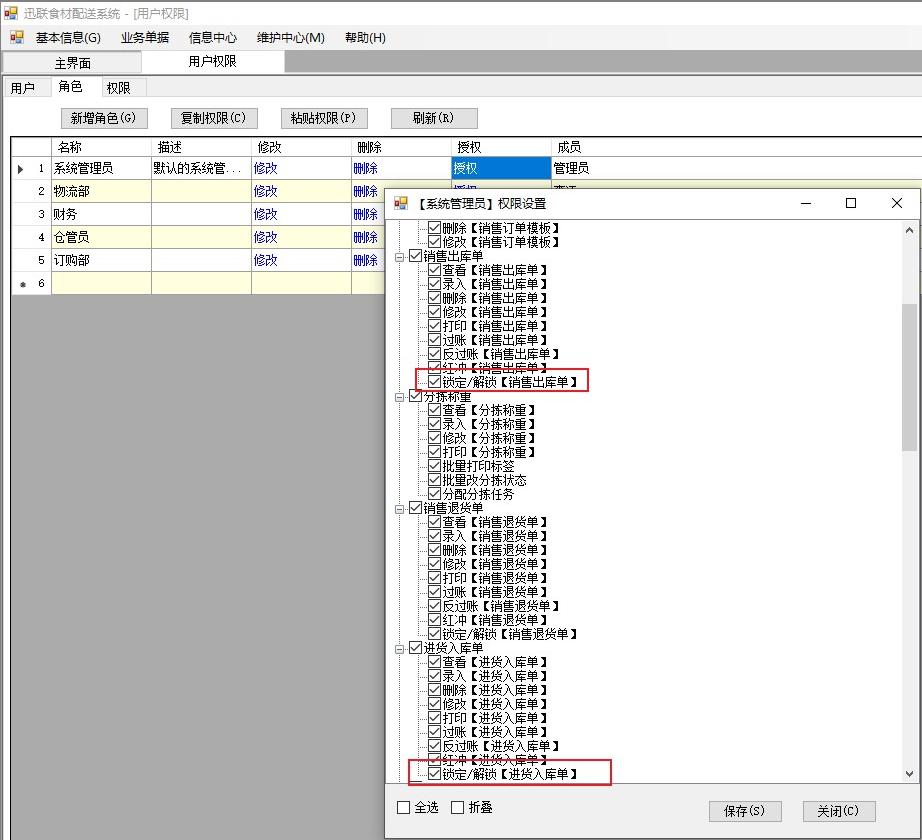The height and width of the screenshot is (840, 922).
Task: Click the 保存(S) button
Action: (x=745, y=811)
